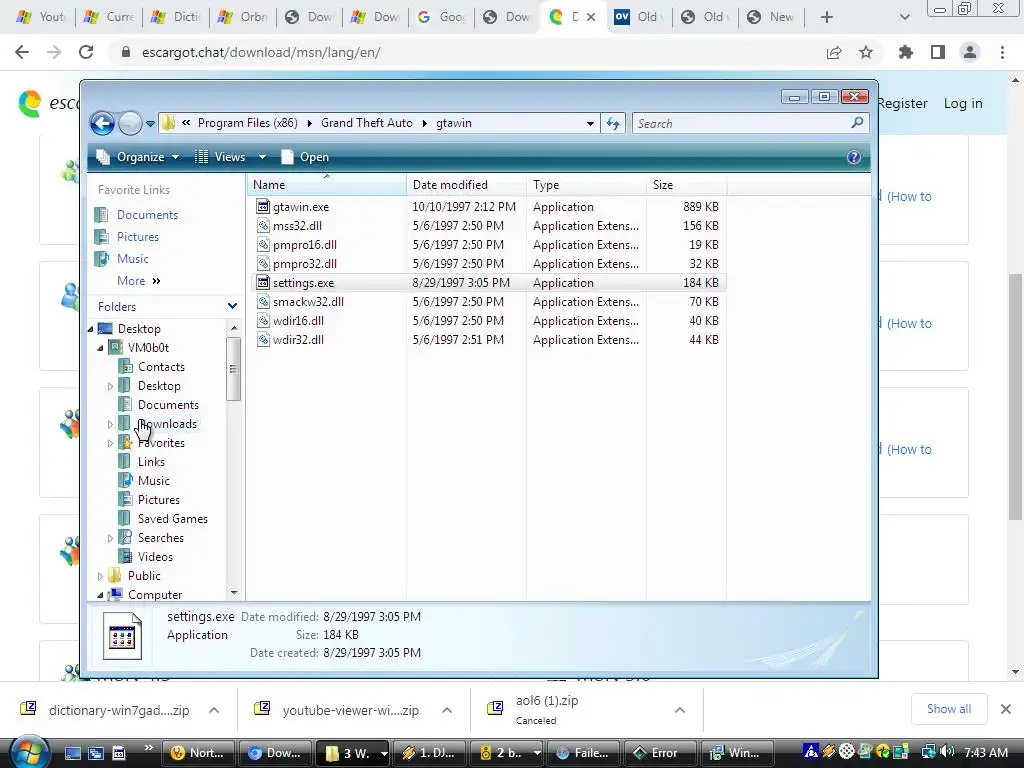Collapse the Folders pane chevron
Image resolution: width=1024 pixels, height=768 pixels.
(x=232, y=306)
